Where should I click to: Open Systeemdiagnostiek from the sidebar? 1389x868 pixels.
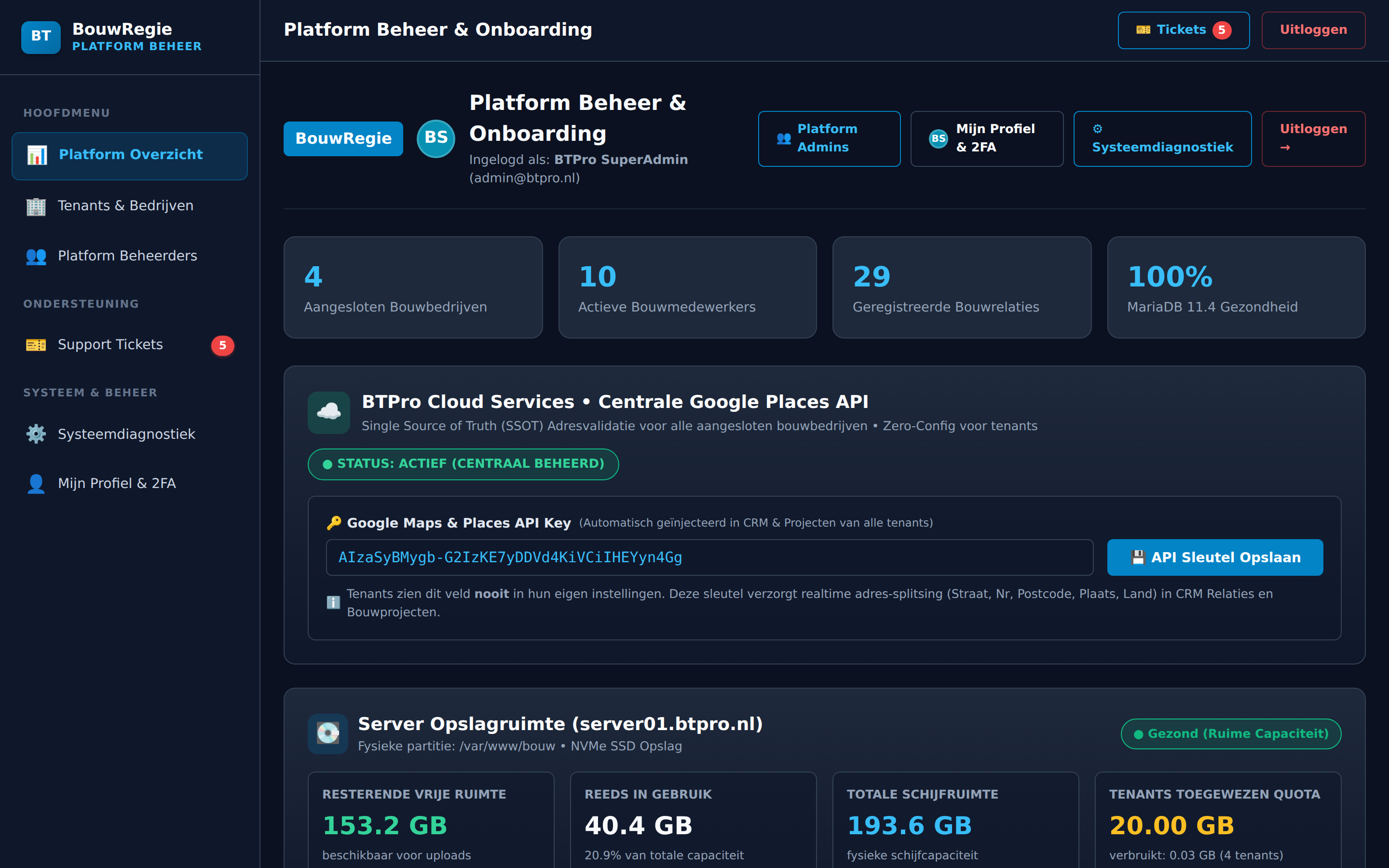130,434
